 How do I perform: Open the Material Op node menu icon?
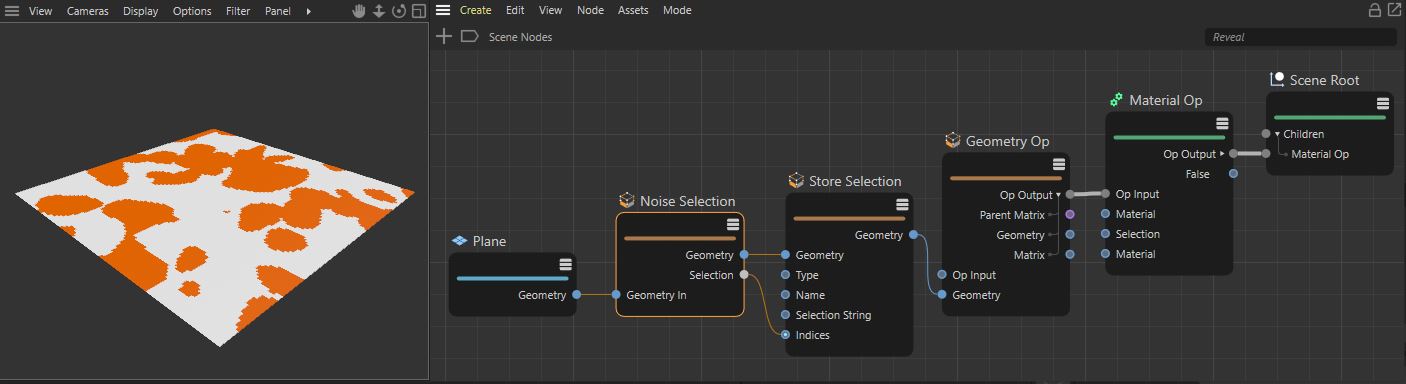(x=1222, y=124)
